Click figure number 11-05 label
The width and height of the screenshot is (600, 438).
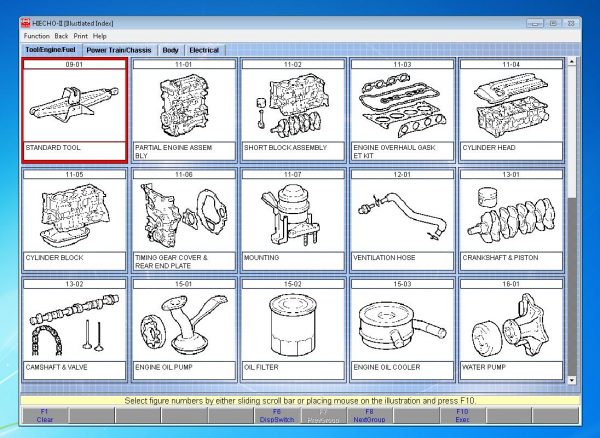coord(75,174)
